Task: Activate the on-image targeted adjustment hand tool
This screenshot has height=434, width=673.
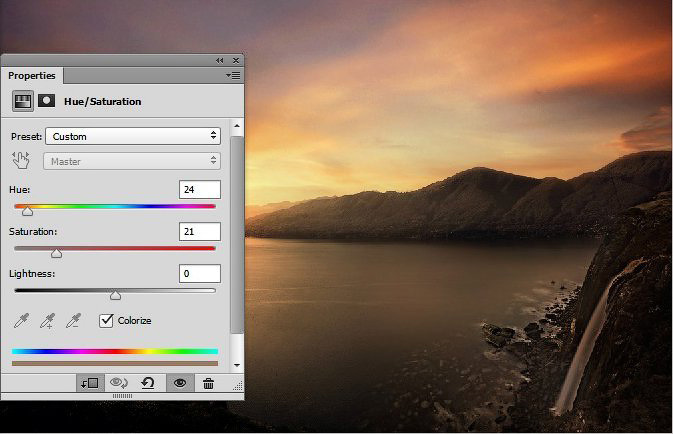Action: click(21, 161)
